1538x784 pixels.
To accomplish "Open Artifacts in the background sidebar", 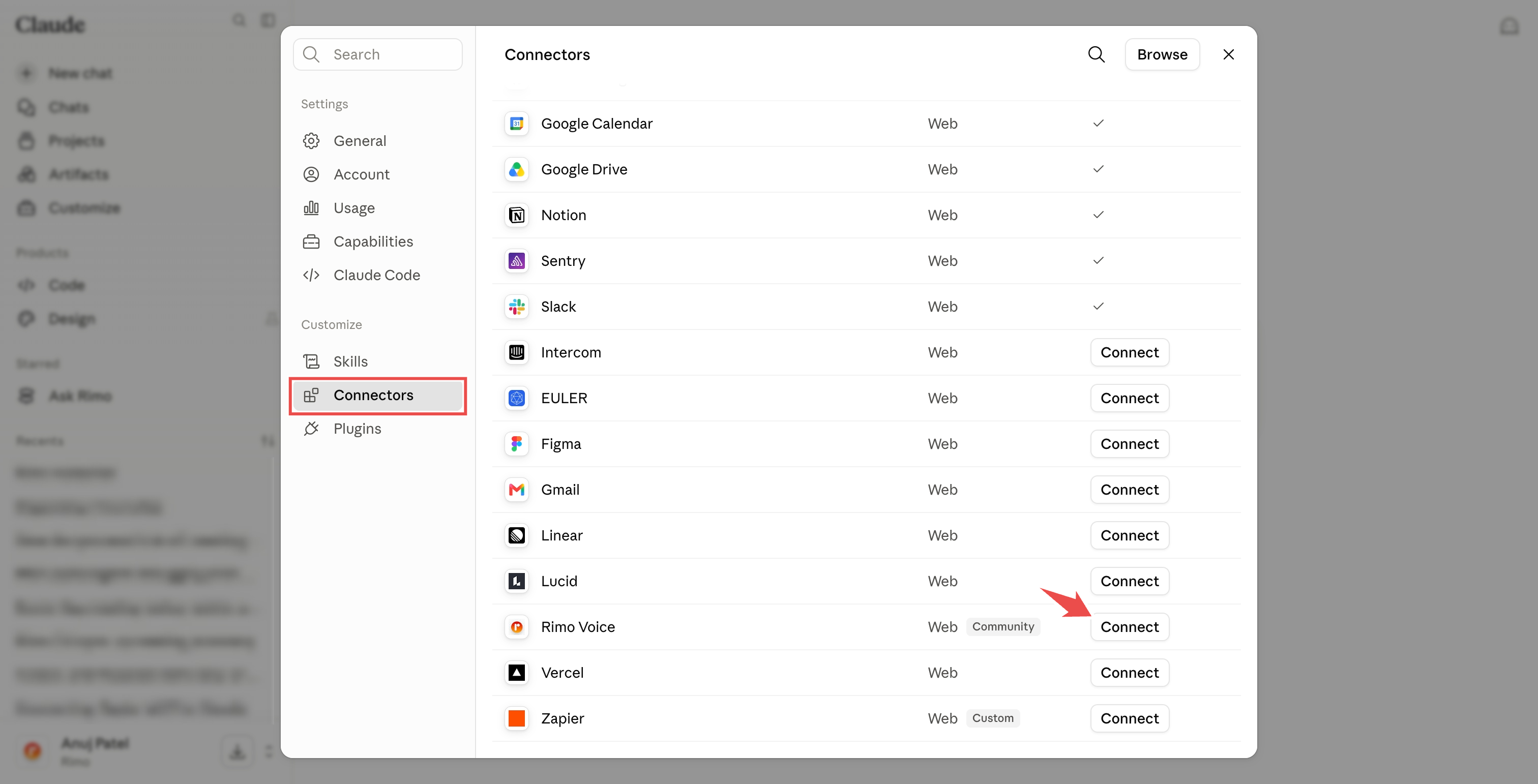I will 63,174.
